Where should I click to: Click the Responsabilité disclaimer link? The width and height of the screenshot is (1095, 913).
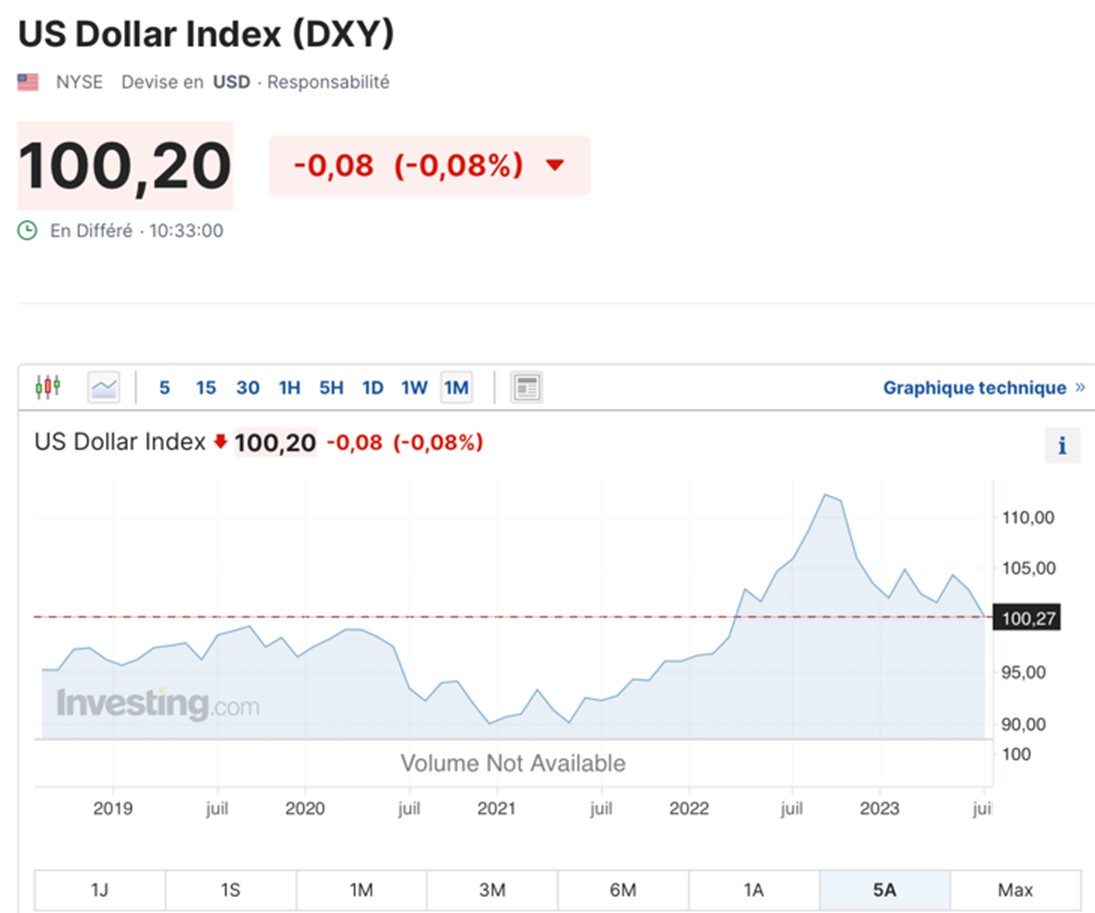click(328, 82)
